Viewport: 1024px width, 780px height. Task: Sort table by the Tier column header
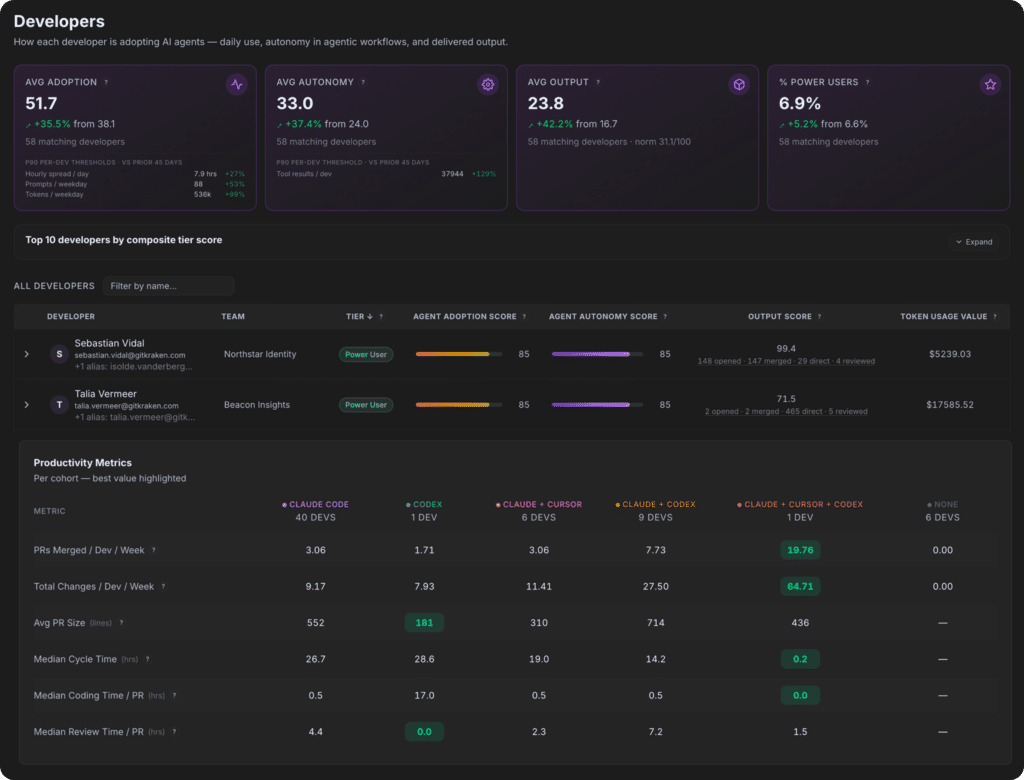tap(359, 316)
